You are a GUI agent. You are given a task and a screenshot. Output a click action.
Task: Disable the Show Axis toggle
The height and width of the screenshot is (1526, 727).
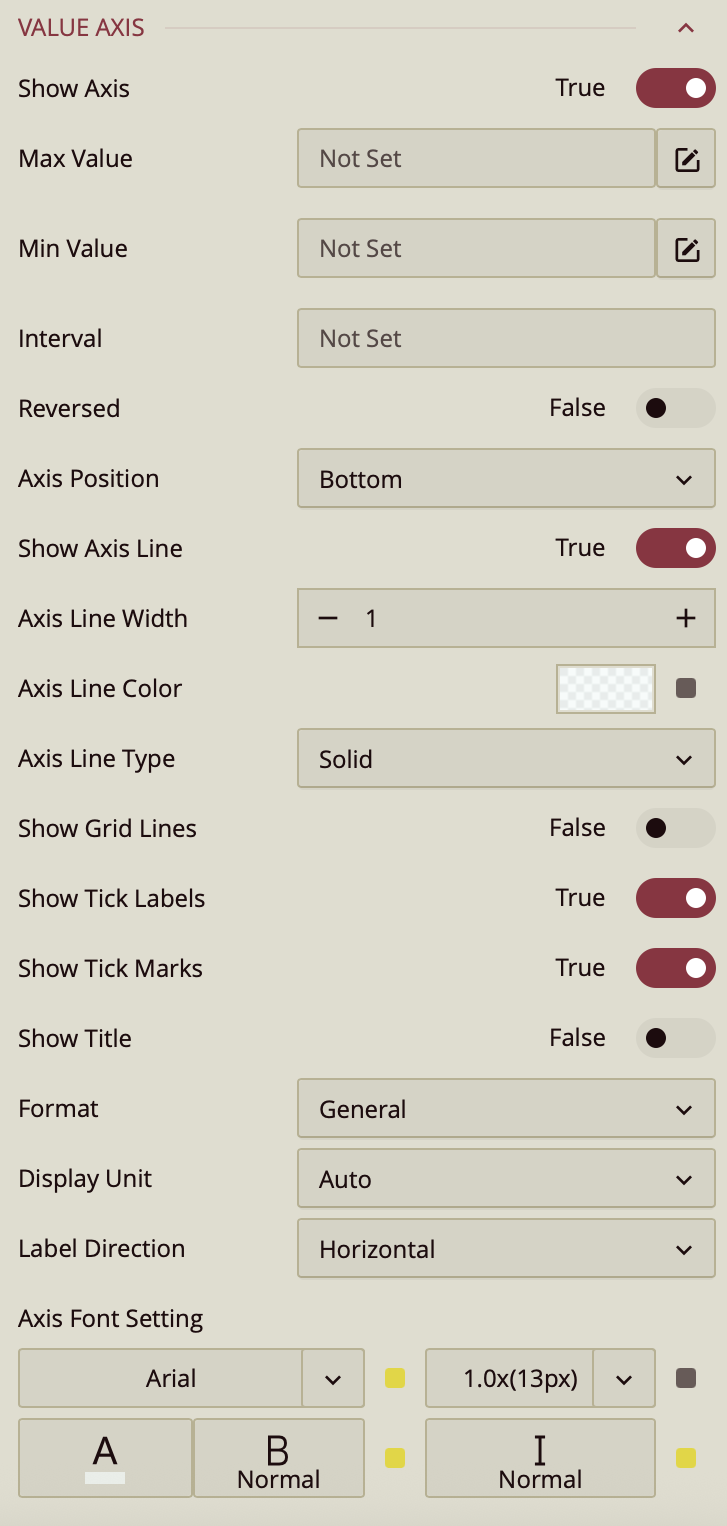(x=675, y=88)
